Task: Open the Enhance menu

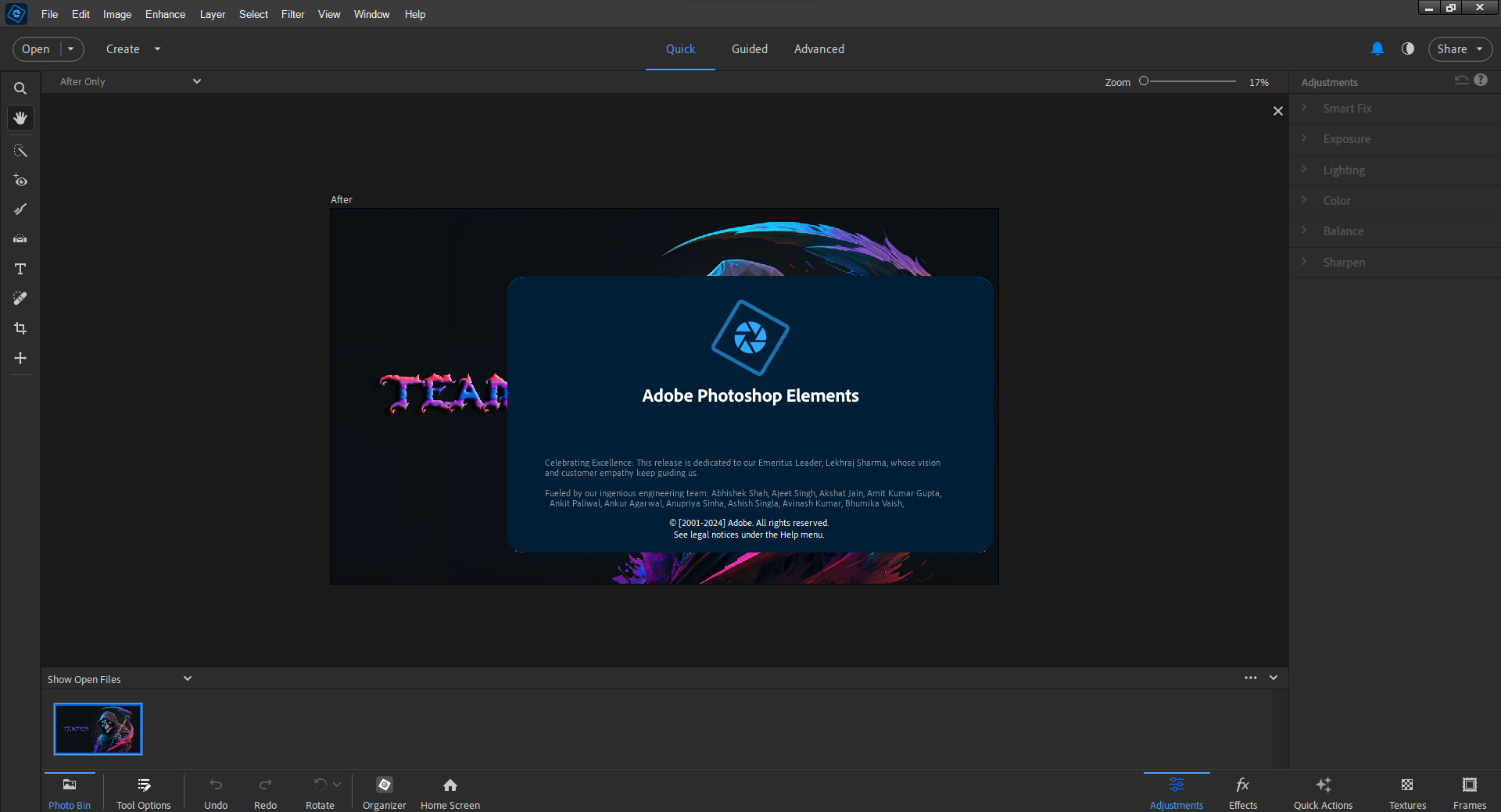Action: pyautogui.click(x=165, y=14)
